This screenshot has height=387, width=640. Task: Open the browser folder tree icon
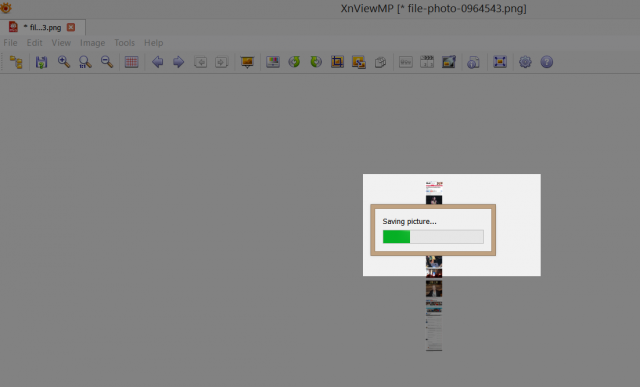click(16, 62)
